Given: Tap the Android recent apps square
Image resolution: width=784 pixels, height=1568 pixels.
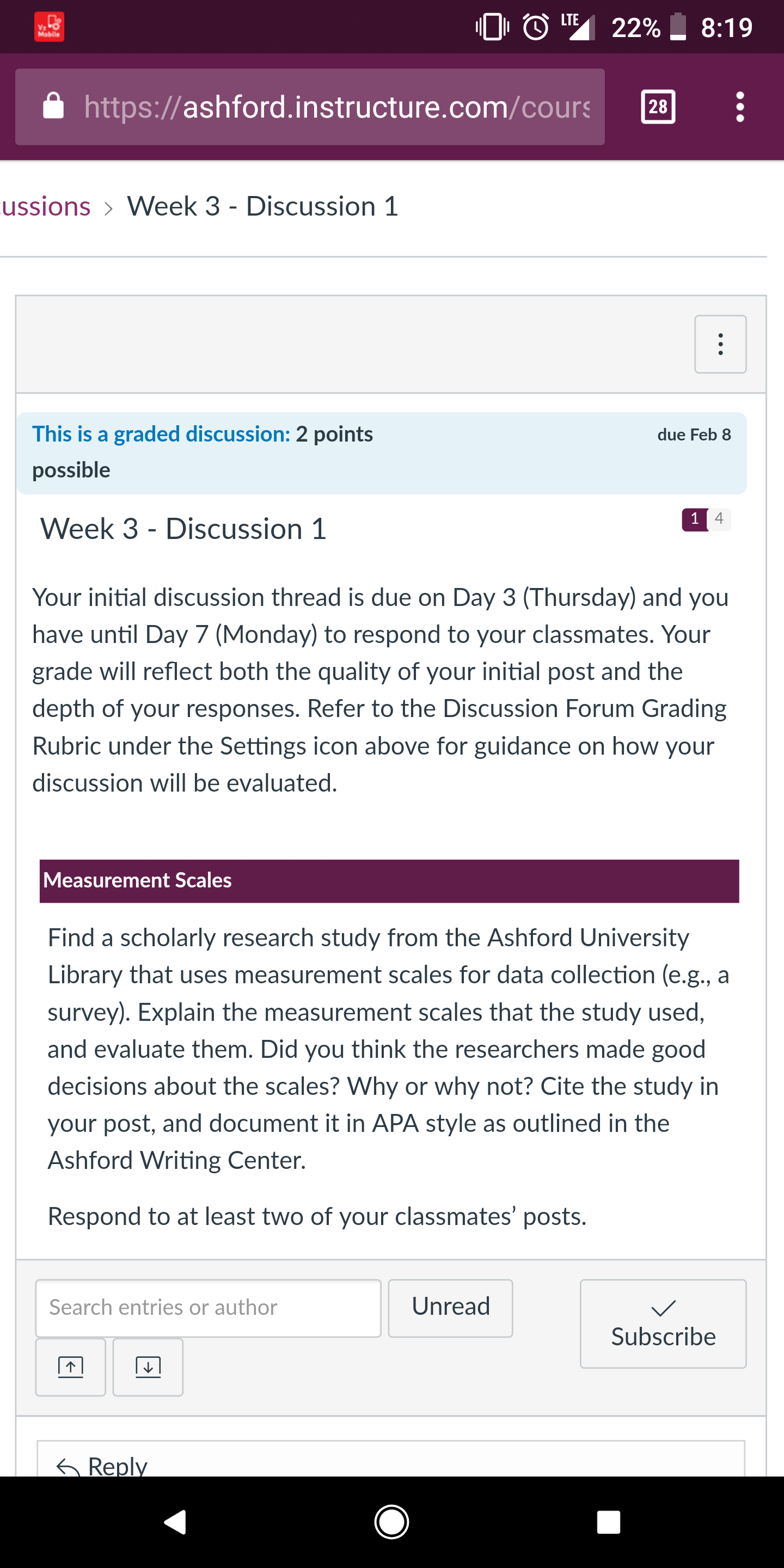Looking at the screenshot, I should 608,1522.
